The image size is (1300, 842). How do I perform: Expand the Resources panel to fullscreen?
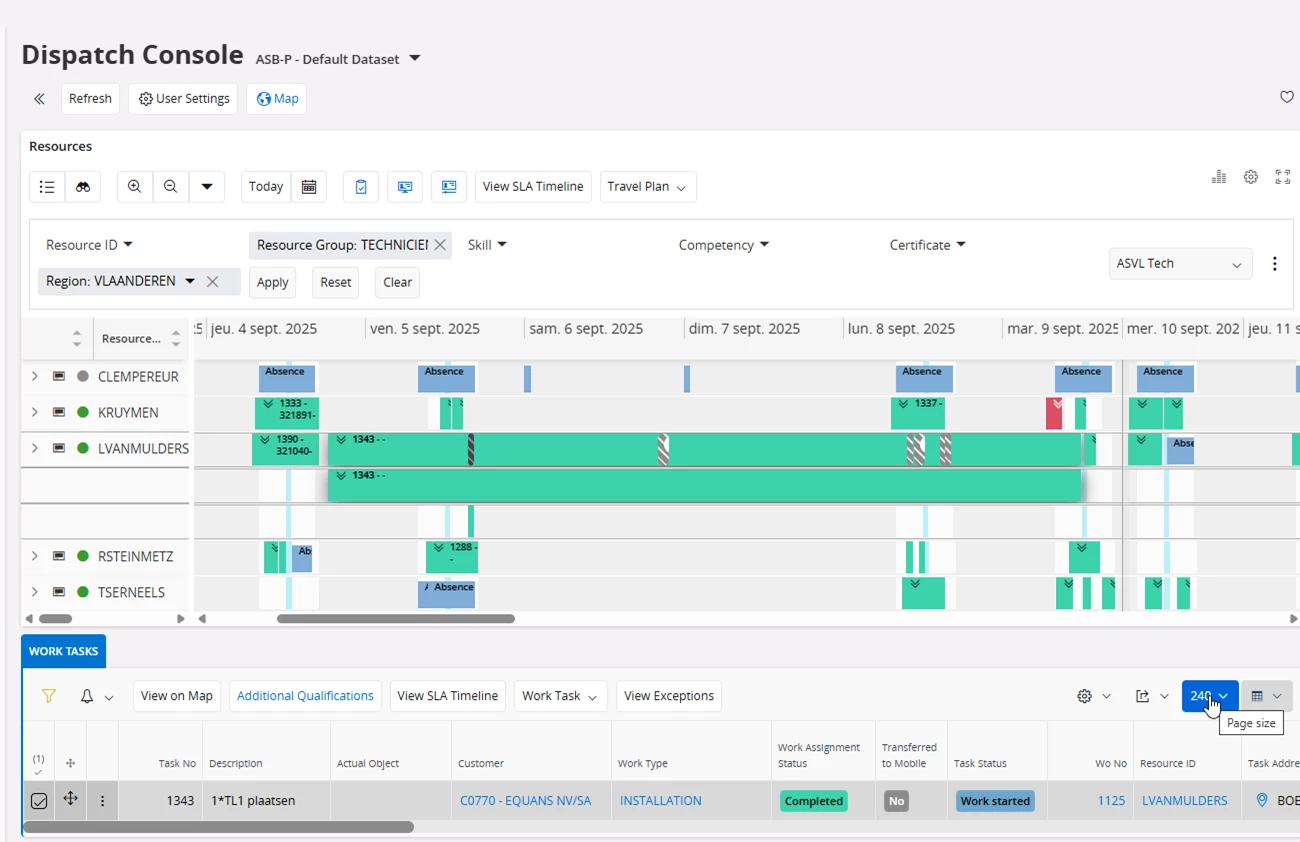pos(1282,177)
